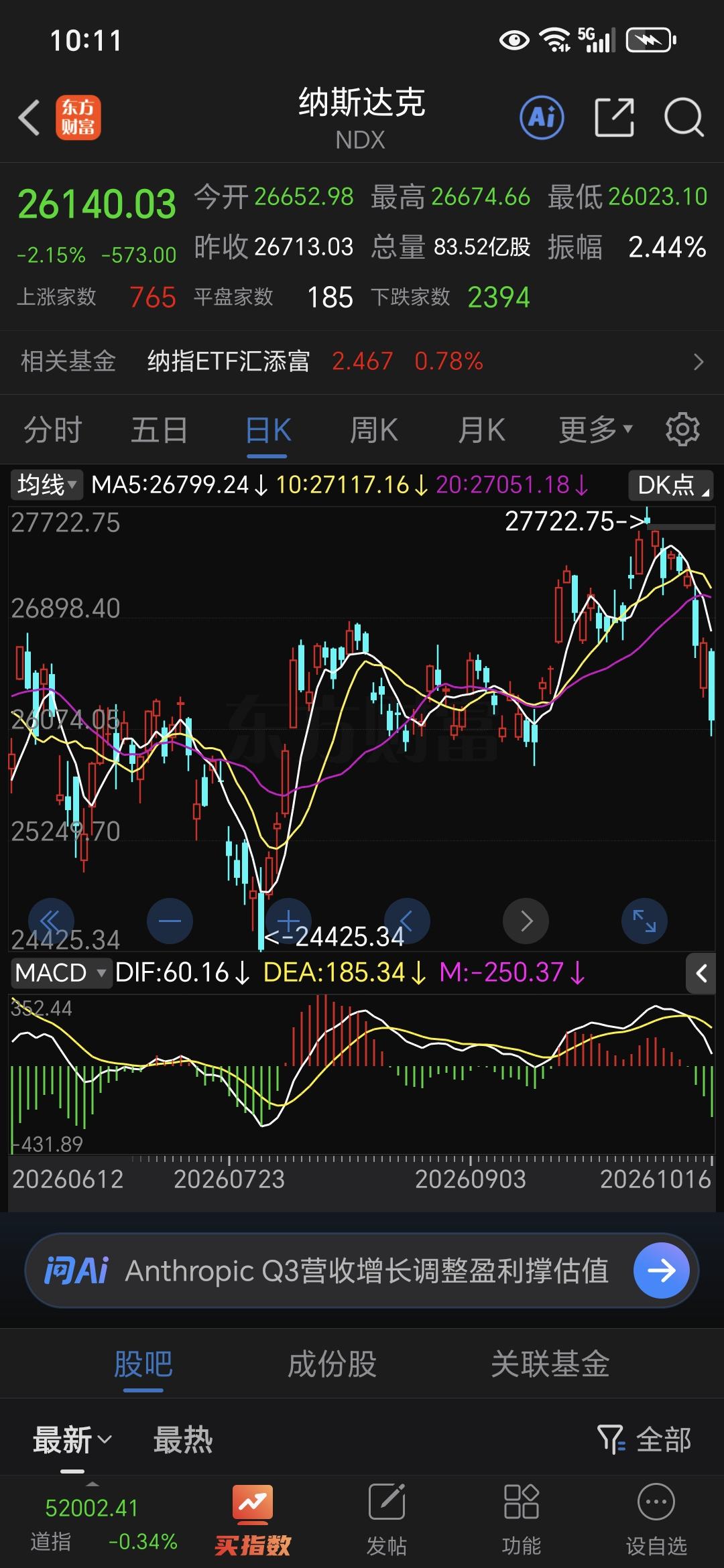The image size is (724, 1568).
Task: Tap the 振幅 2.44% value
Action: pyautogui.click(x=667, y=247)
